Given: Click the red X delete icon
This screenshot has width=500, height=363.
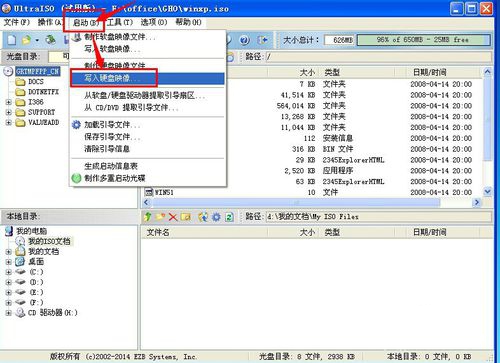Looking at the screenshot, I should coord(173,217).
